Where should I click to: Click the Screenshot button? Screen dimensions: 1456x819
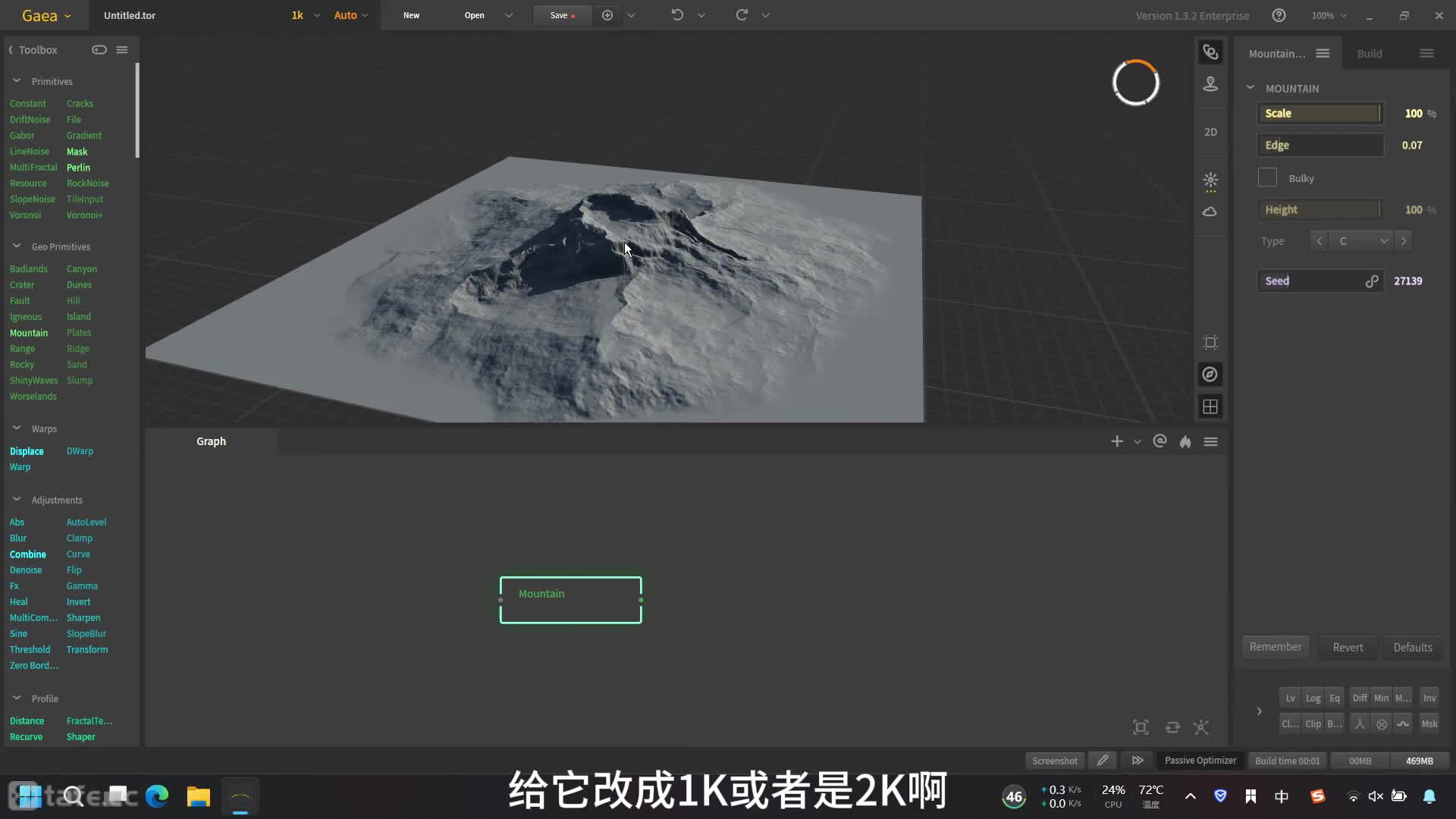[x=1054, y=761]
